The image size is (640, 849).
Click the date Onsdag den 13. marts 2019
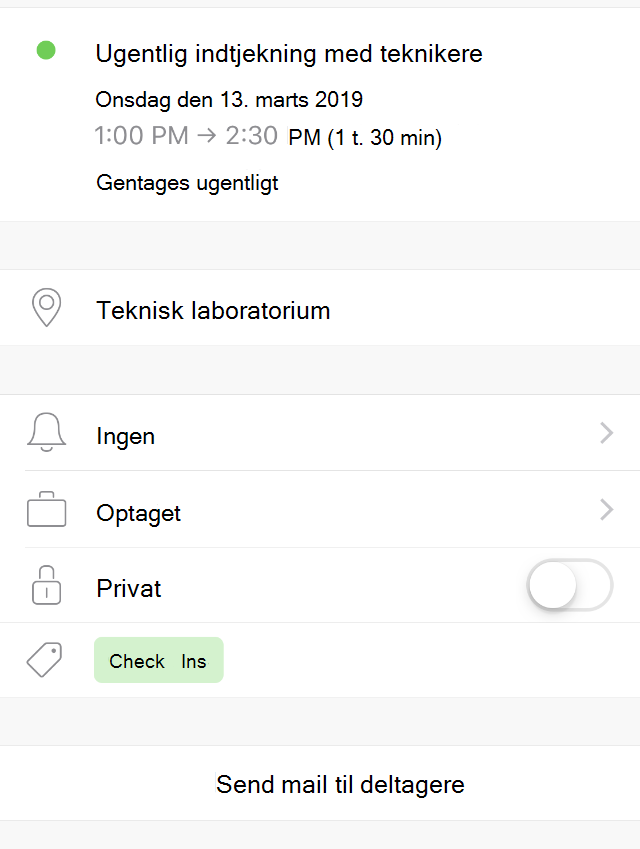(229, 100)
